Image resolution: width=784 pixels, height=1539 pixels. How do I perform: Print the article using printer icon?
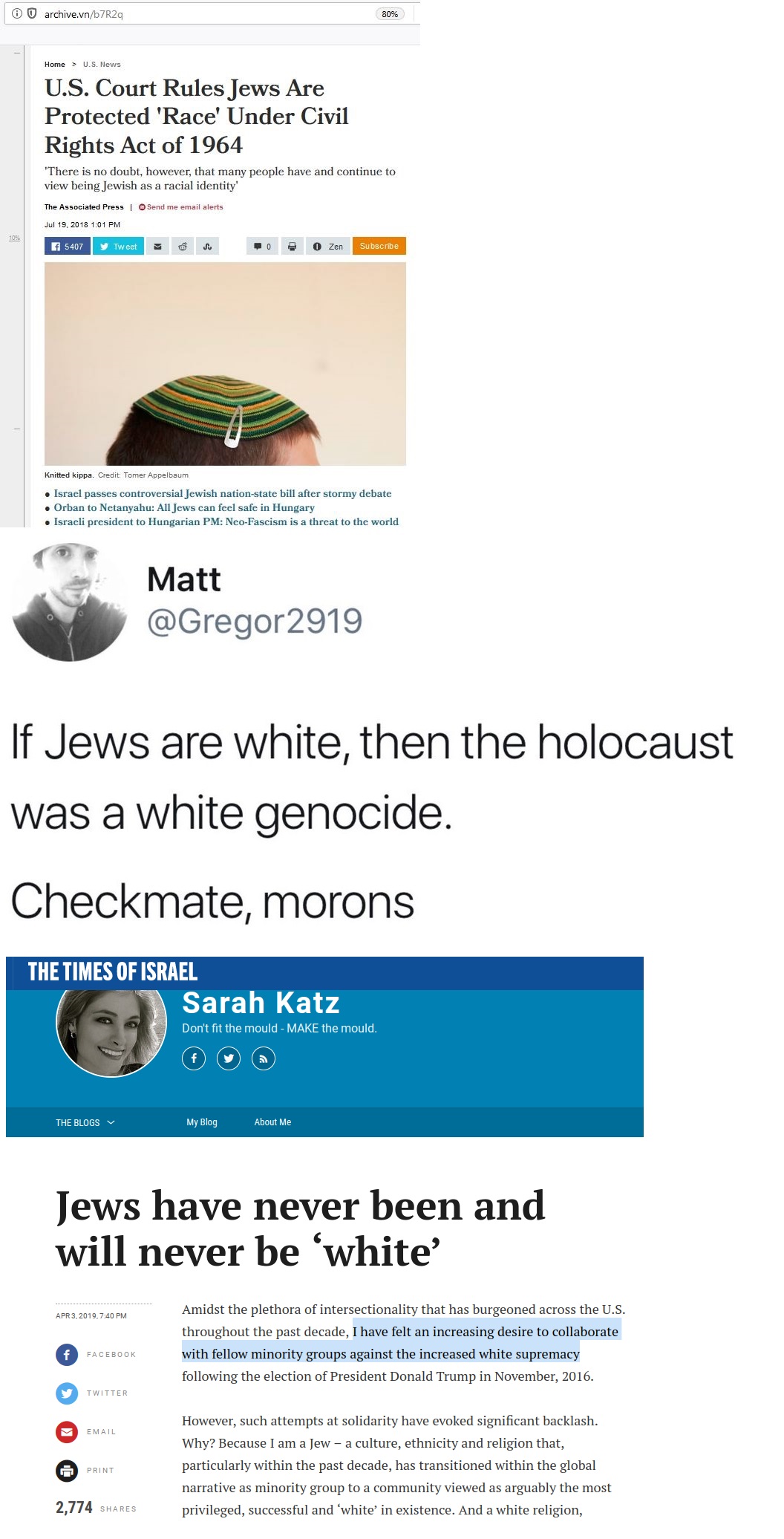coord(292,247)
